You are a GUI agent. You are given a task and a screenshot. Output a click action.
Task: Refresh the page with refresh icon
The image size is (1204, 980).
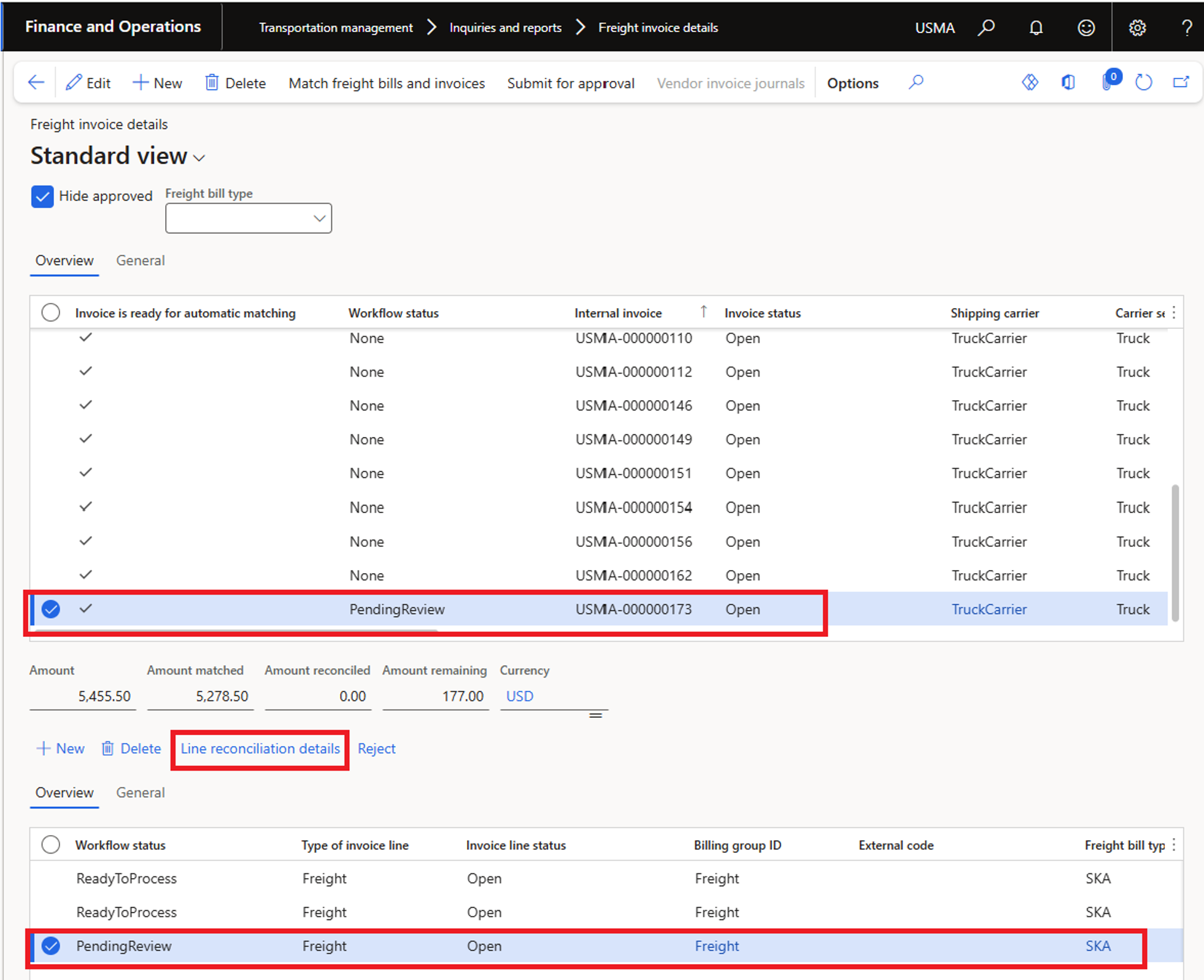coord(1143,82)
